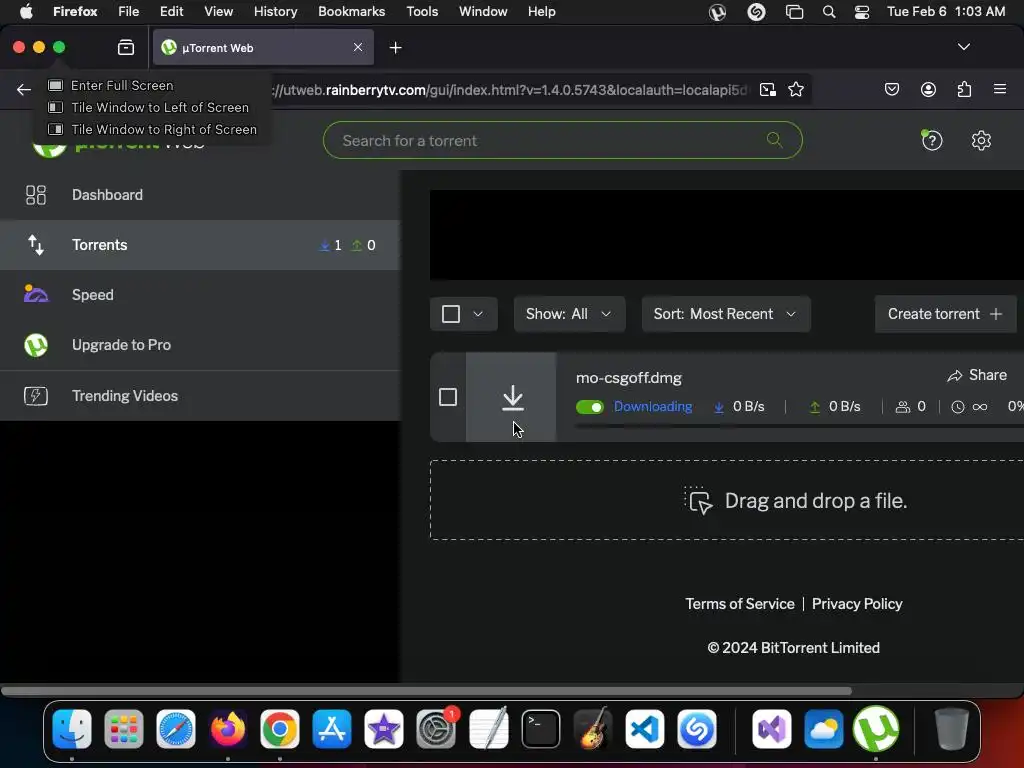Click the clock ETA icon

coord(957,407)
